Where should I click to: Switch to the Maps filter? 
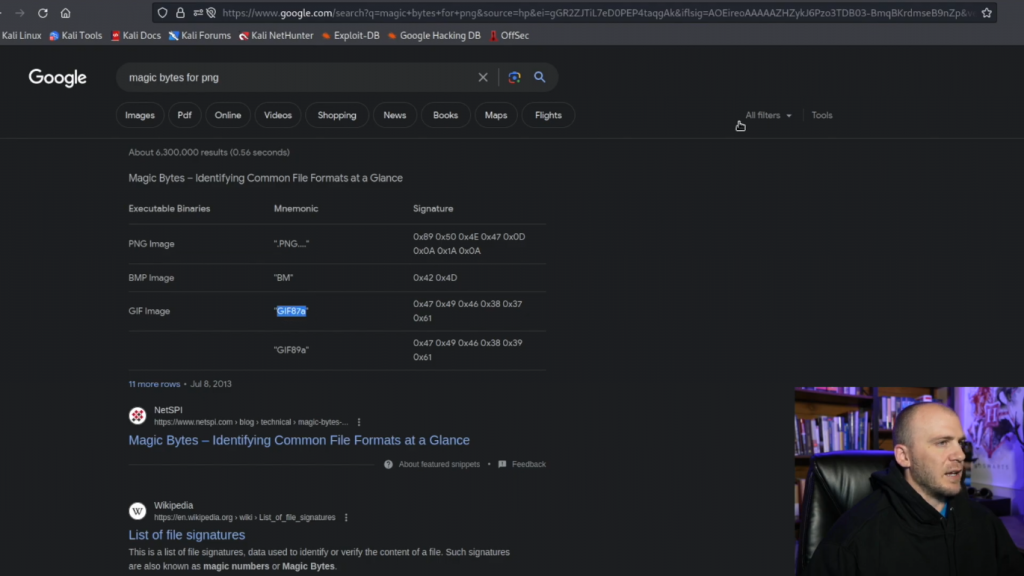pos(496,115)
